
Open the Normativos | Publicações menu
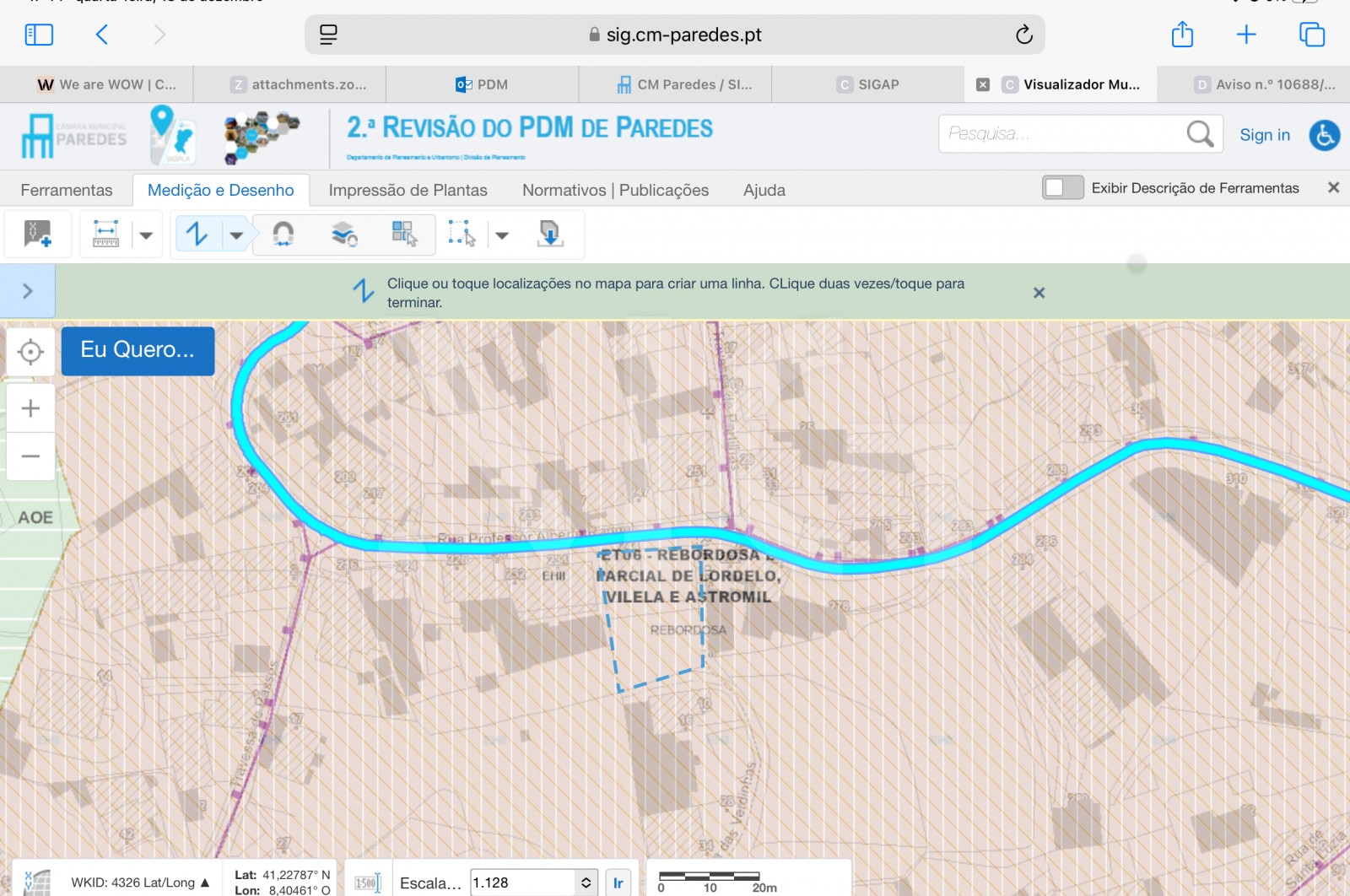tap(615, 190)
